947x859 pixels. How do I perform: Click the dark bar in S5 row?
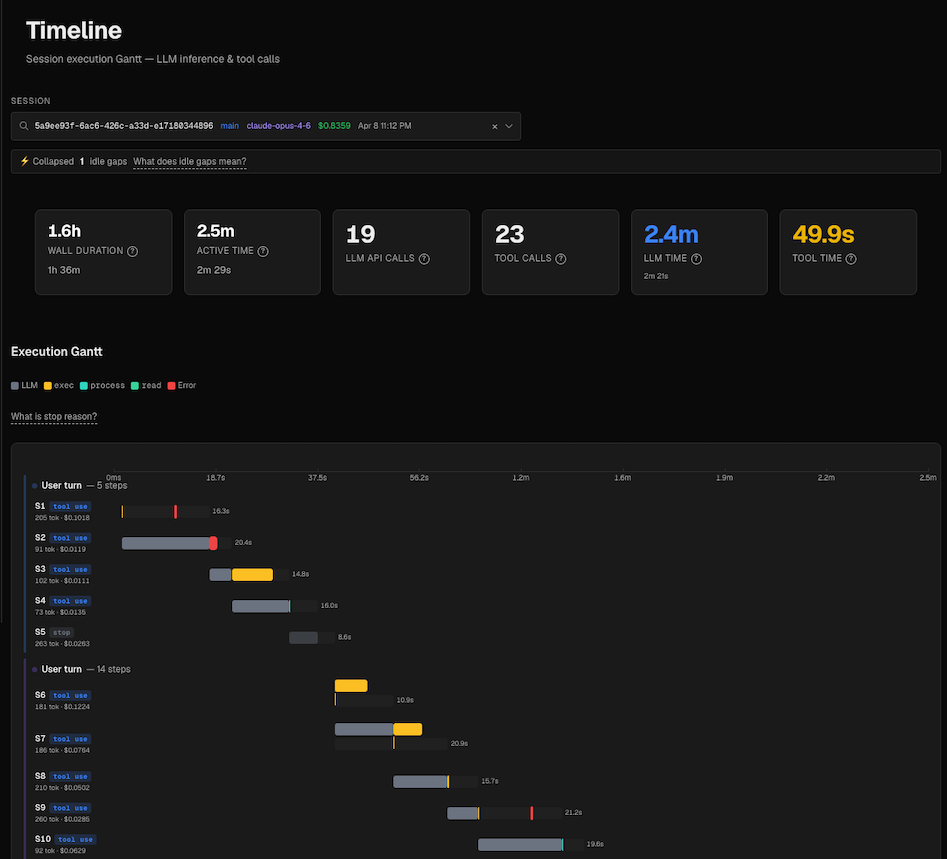click(x=303, y=637)
